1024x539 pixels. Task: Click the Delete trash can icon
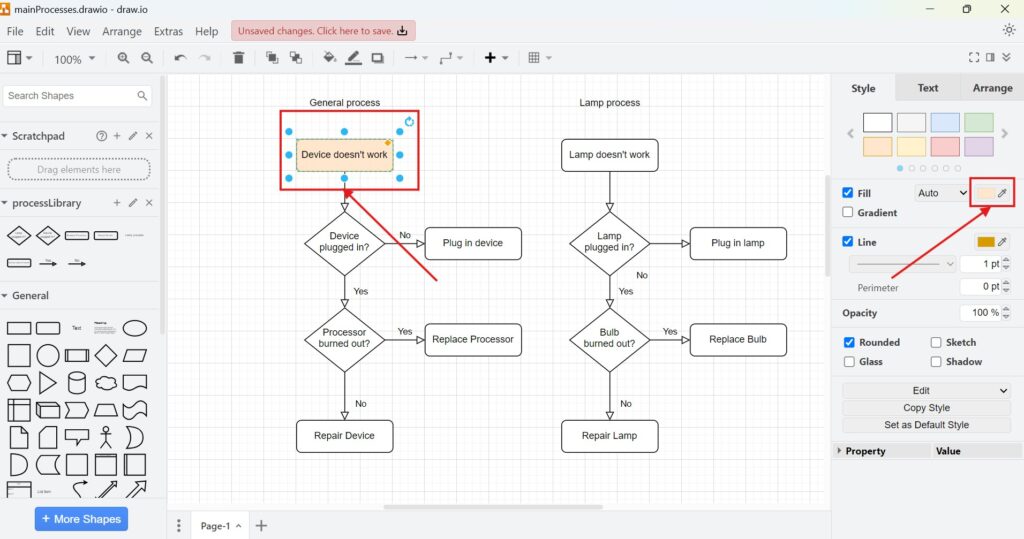tap(238, 58)
